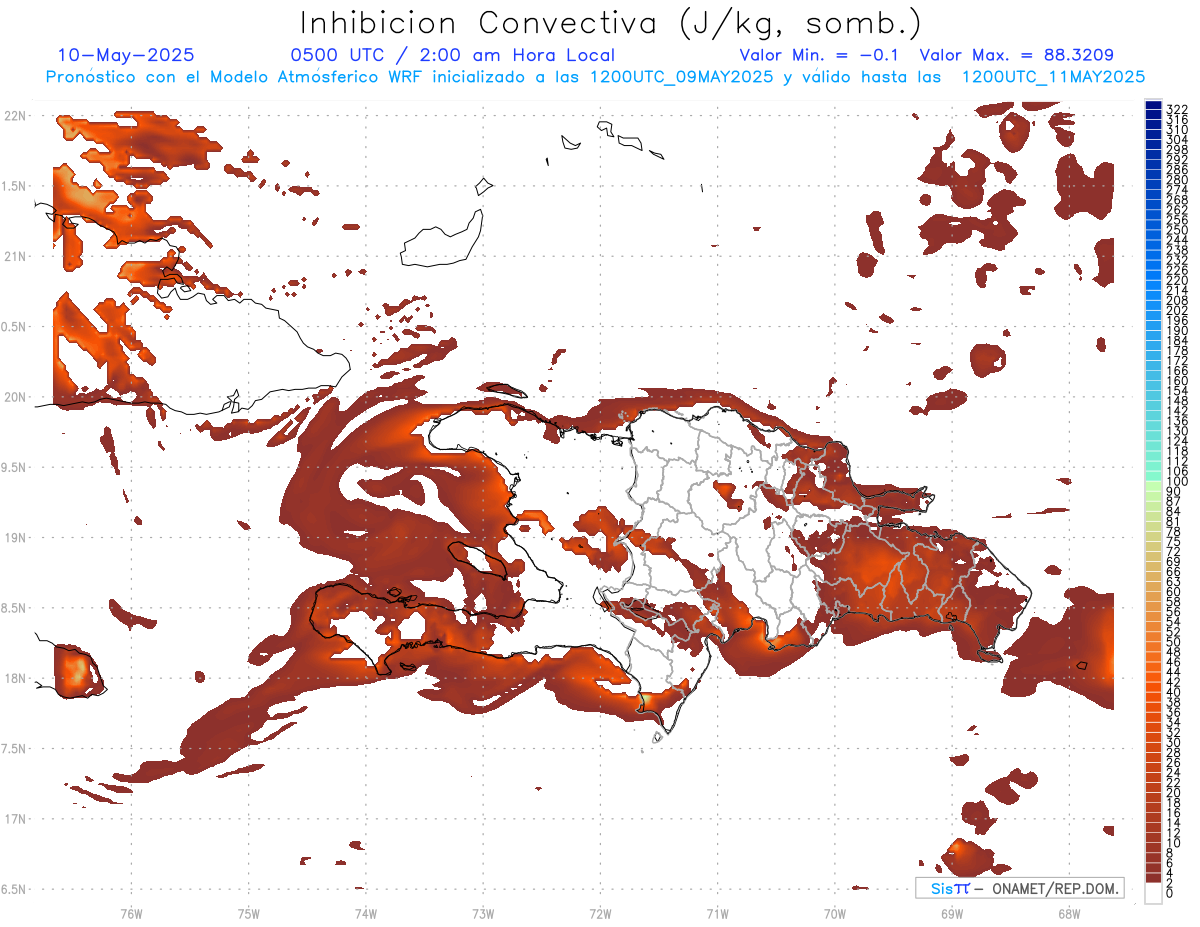Click the "322" colorbar value
This screenshot has height=927, width=1200.
coord(1177,108)
